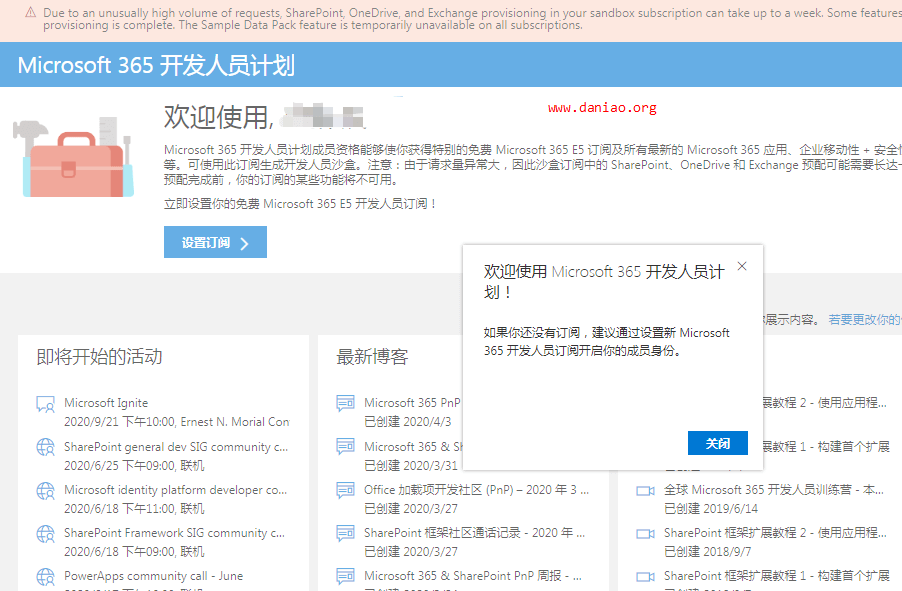Viewport: 902px width, 591px height.
Task: Click blog icon beside SharePoint 框架社区通话记录
Action: [345, 533]
